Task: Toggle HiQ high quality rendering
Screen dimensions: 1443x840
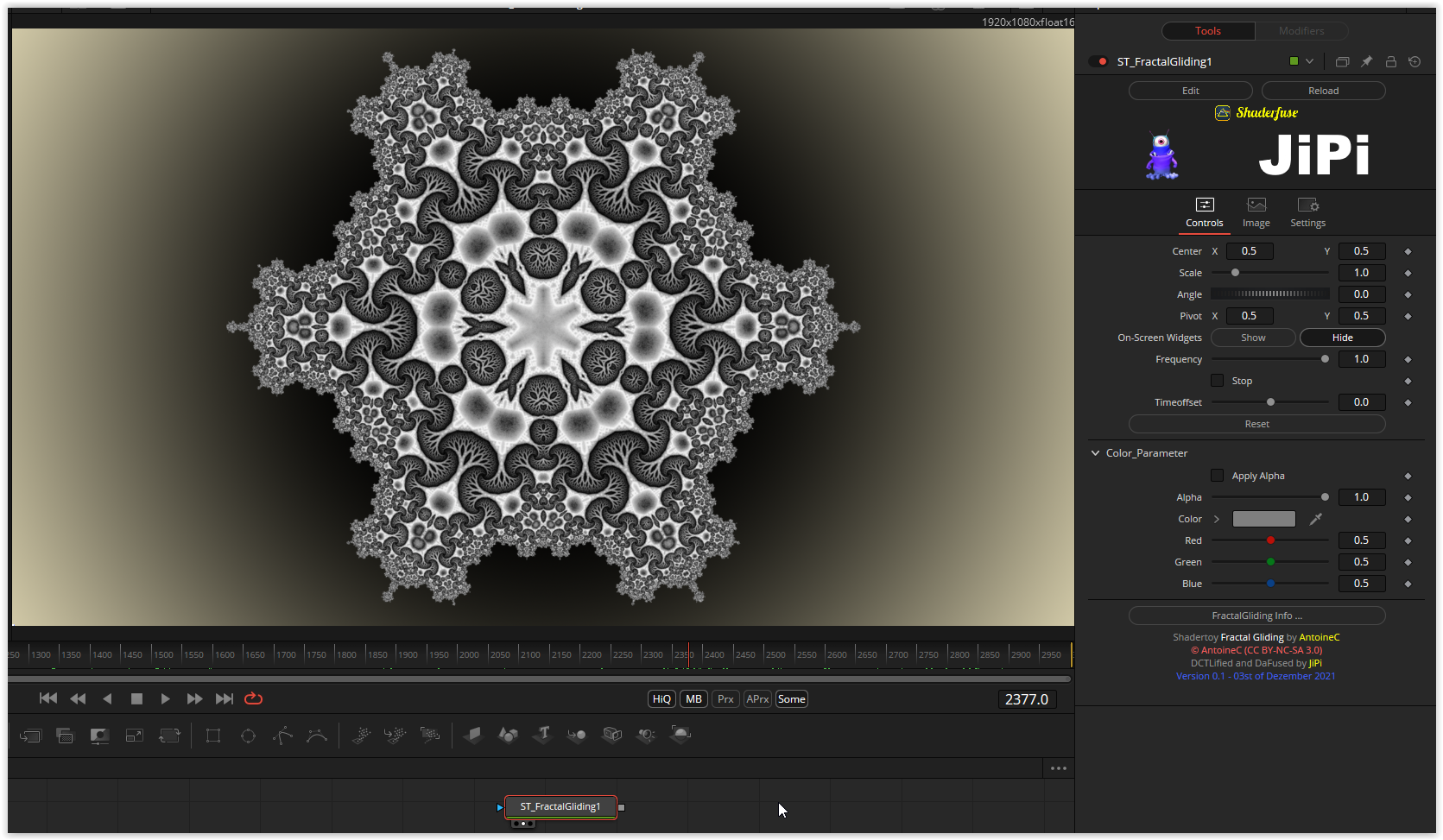Action: 661,699
